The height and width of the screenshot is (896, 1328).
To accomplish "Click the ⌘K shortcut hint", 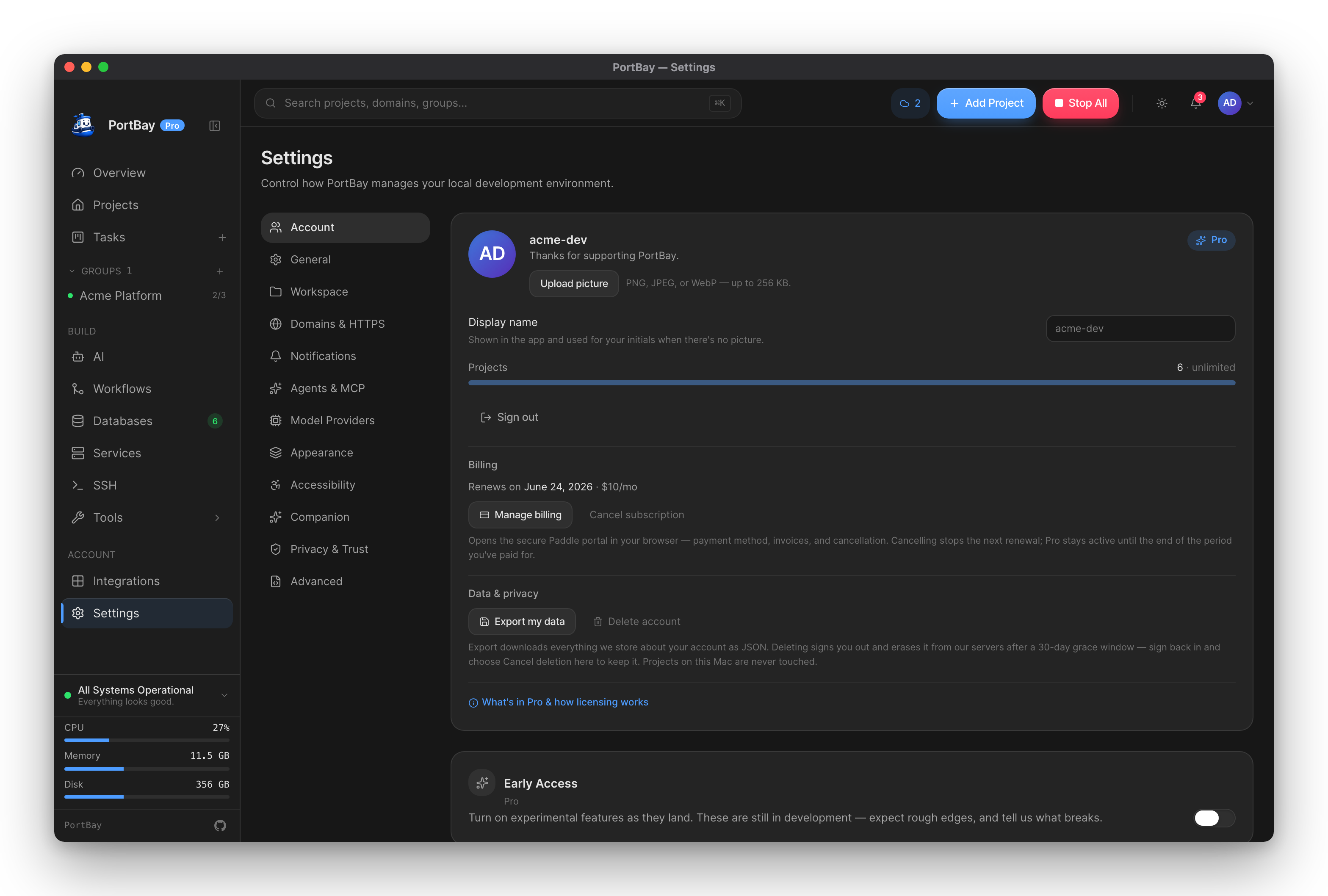I will coord(719,103).
